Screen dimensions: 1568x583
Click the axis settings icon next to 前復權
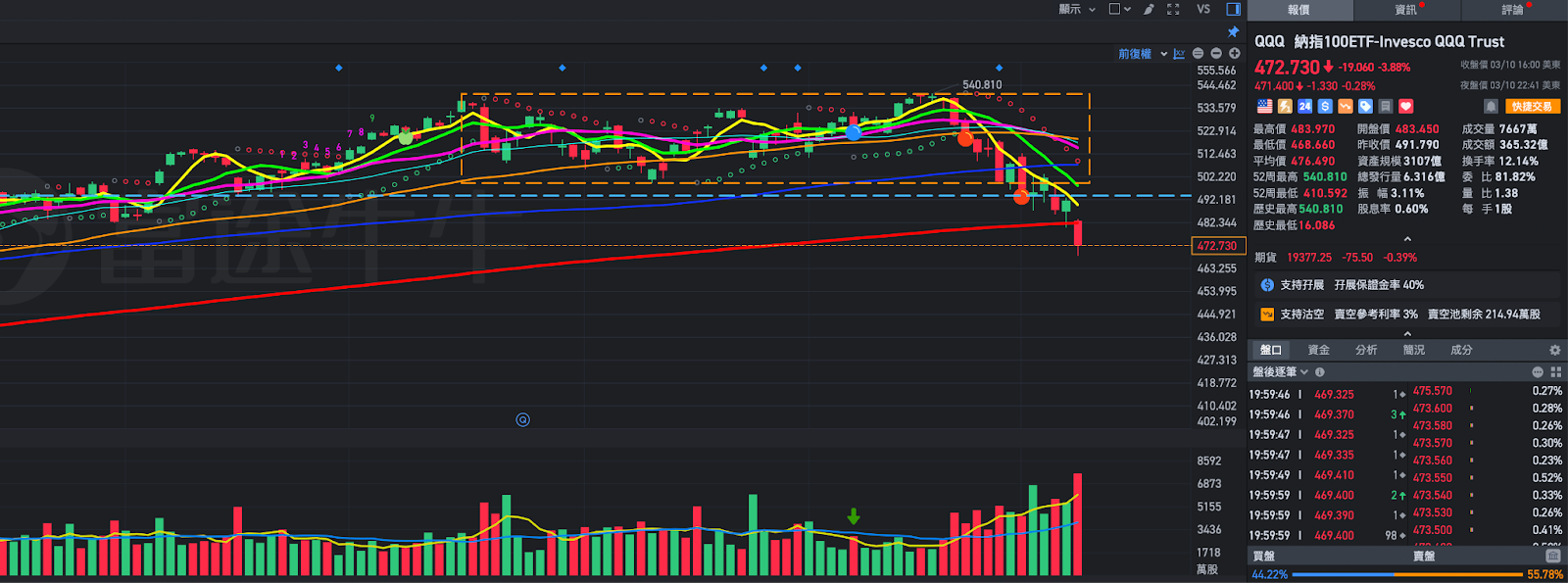pyautogui.click(x=1179, y=54)
